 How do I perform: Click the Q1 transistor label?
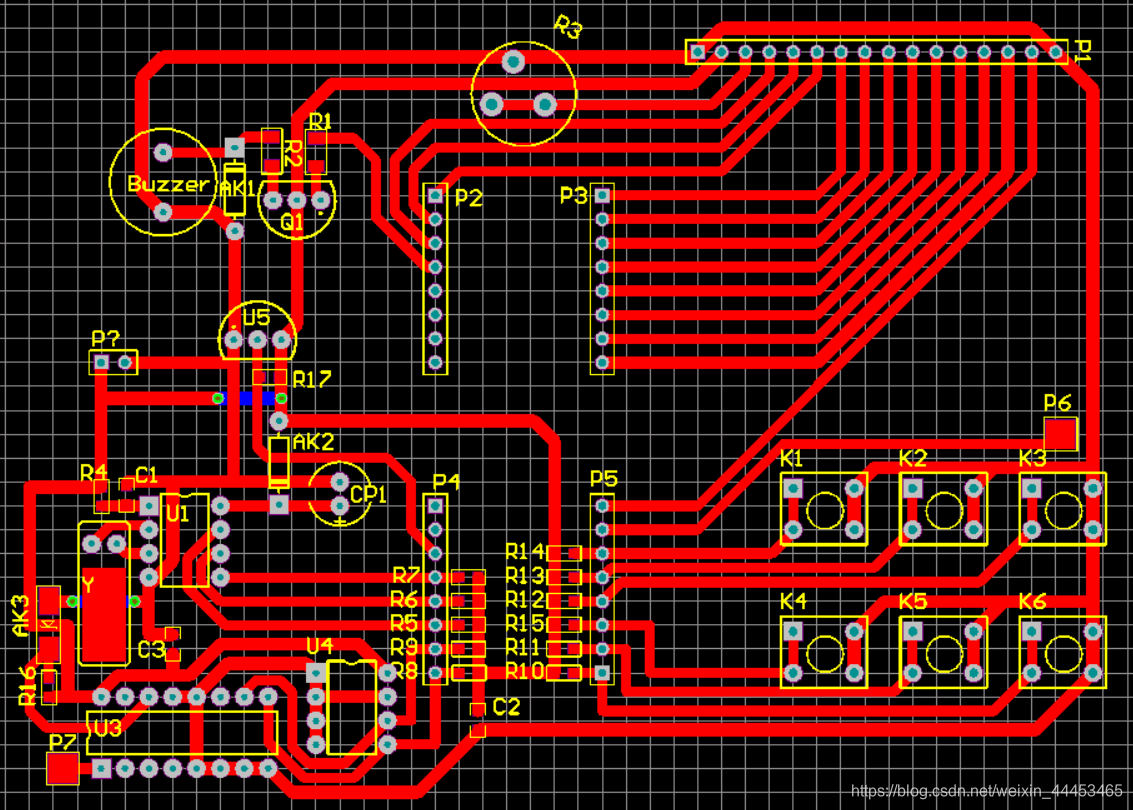coord(291,222)
